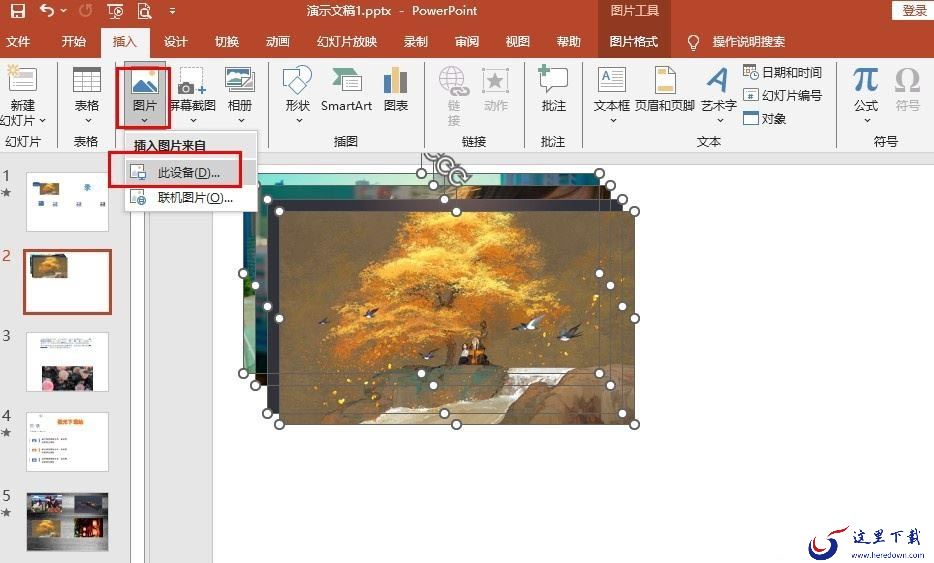The image size is (934, 563).
Task: Click the golden tree picture on the slide
Action: (456, 318)
